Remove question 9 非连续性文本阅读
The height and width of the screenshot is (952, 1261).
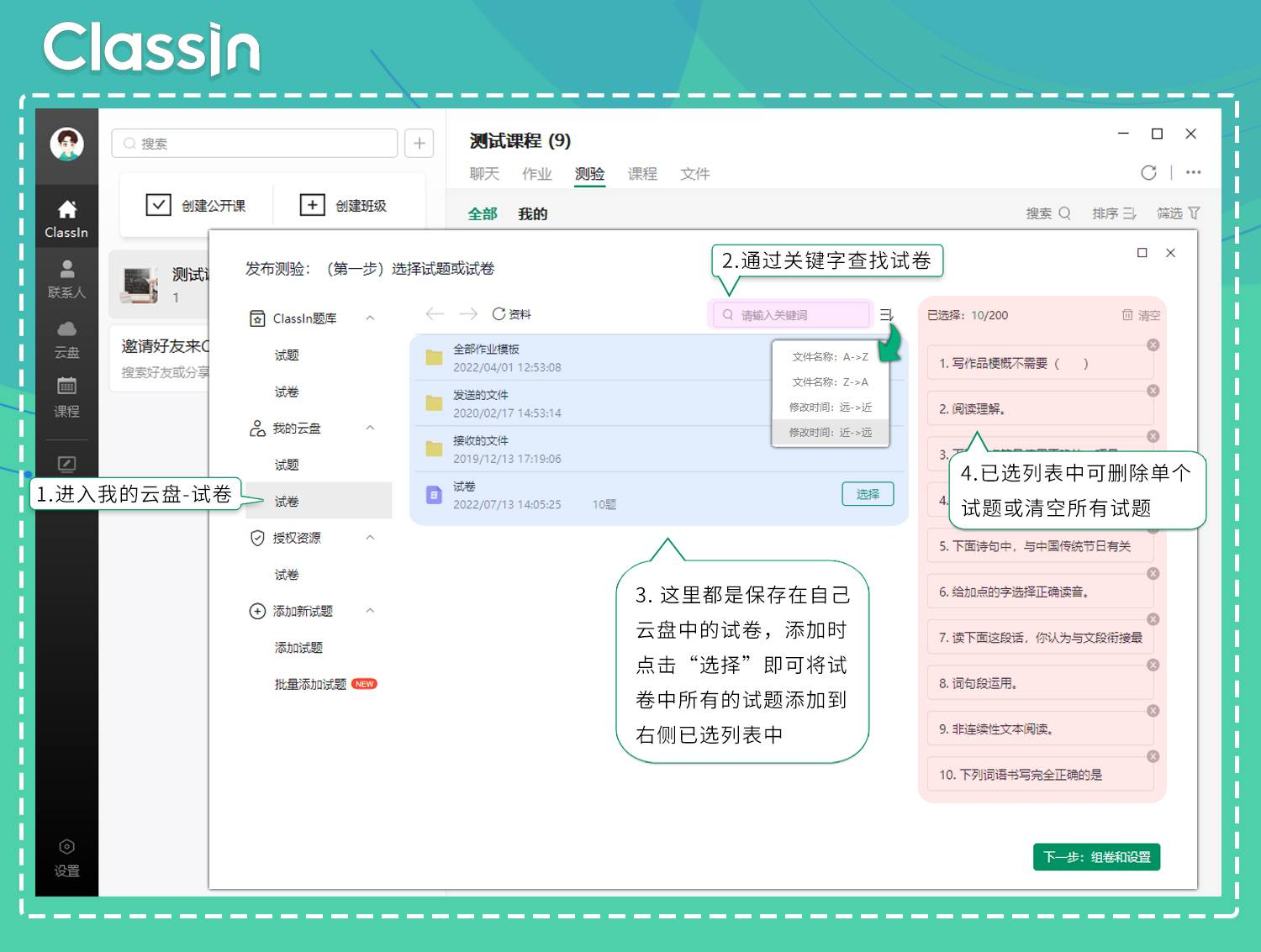(1153, 711)
